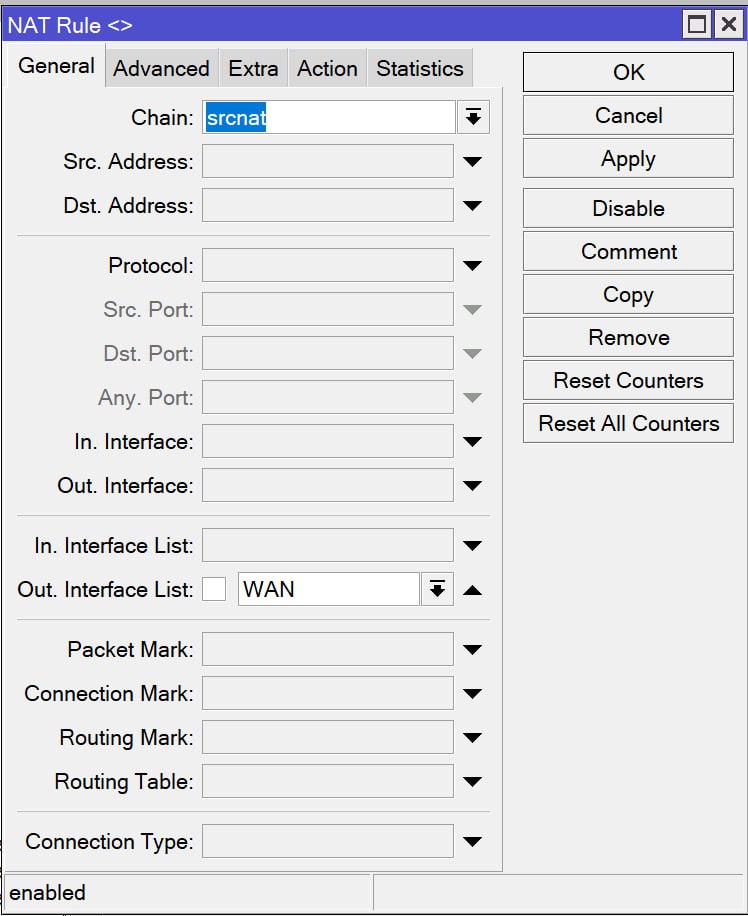
Task: Expand the Src. Address field arrow
Action: click(x=472, y=162)
